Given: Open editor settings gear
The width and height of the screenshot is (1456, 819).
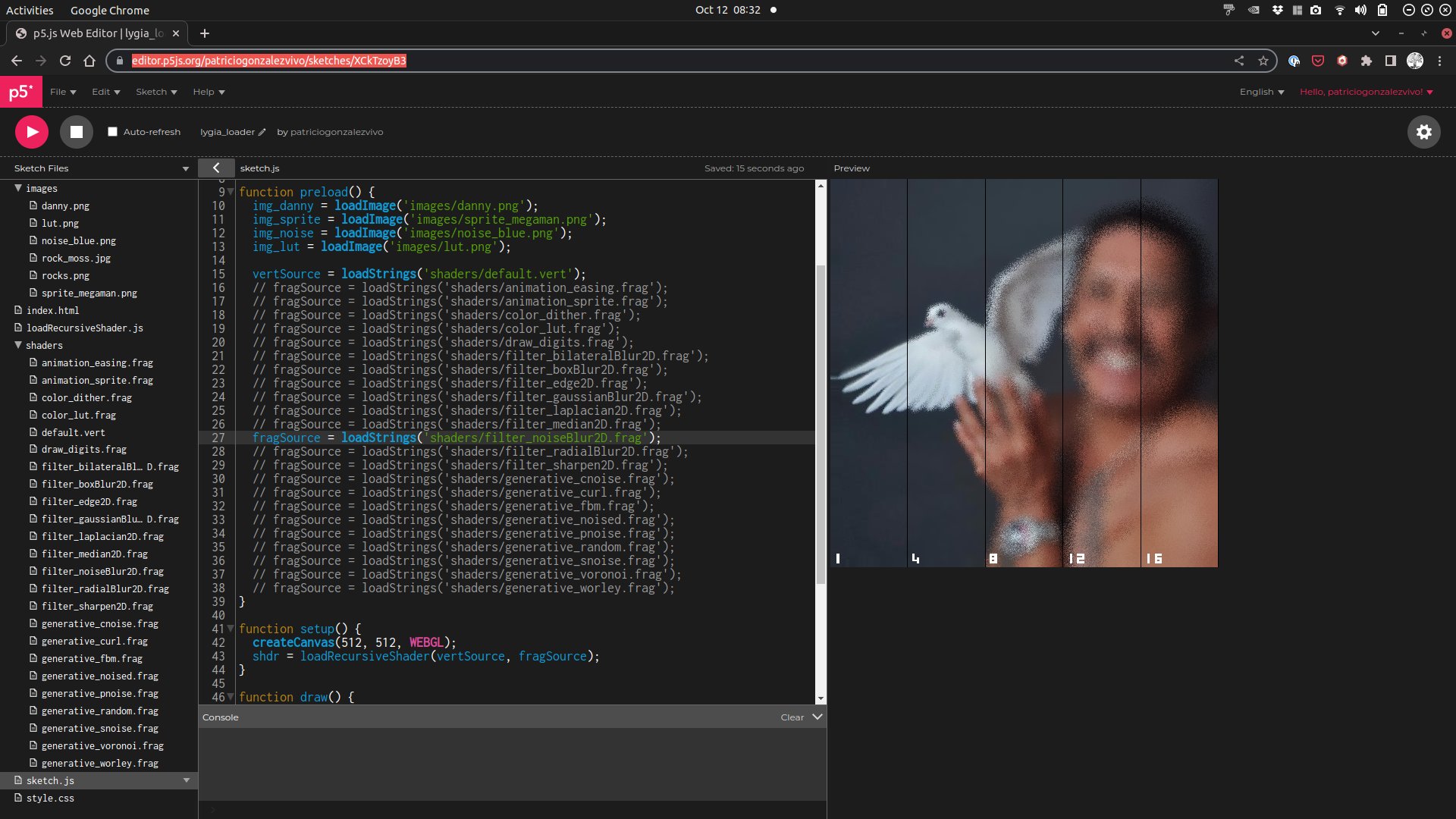Looking at the screenshot, I should point(1423,132).
